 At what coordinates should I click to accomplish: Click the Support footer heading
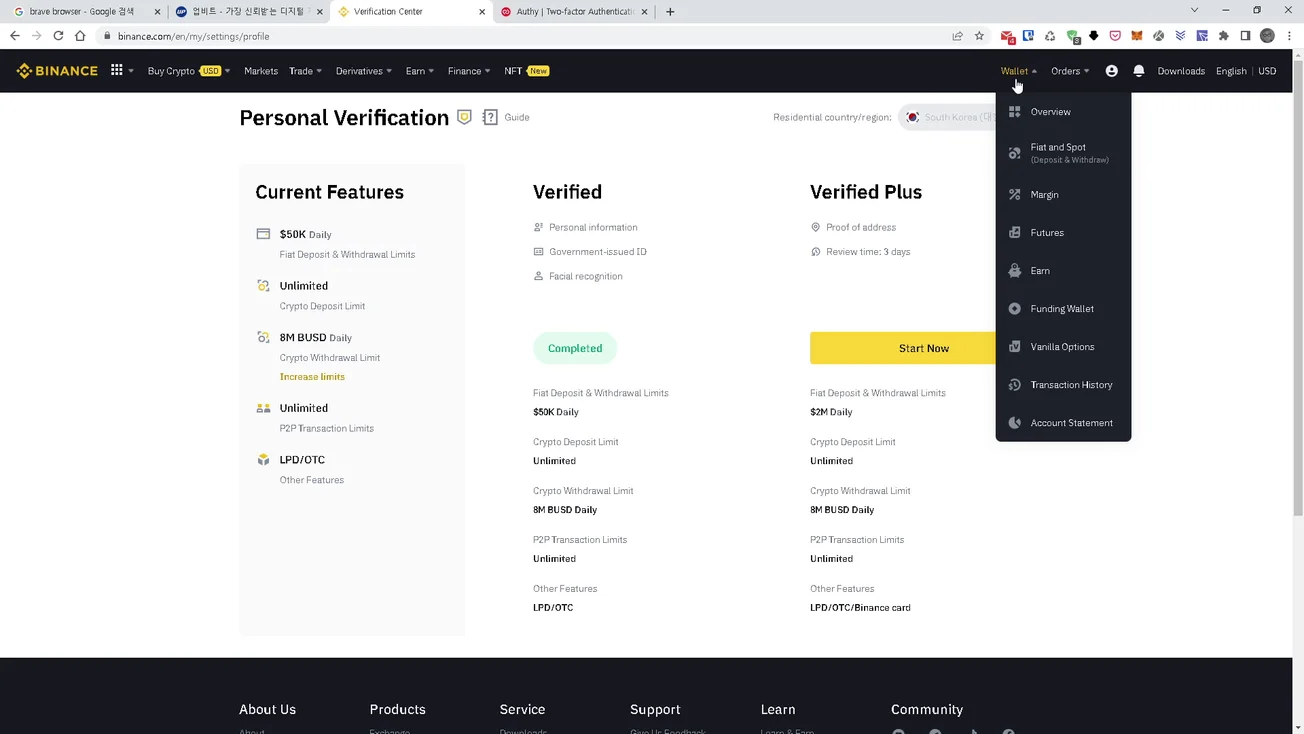tap(655, 709)
